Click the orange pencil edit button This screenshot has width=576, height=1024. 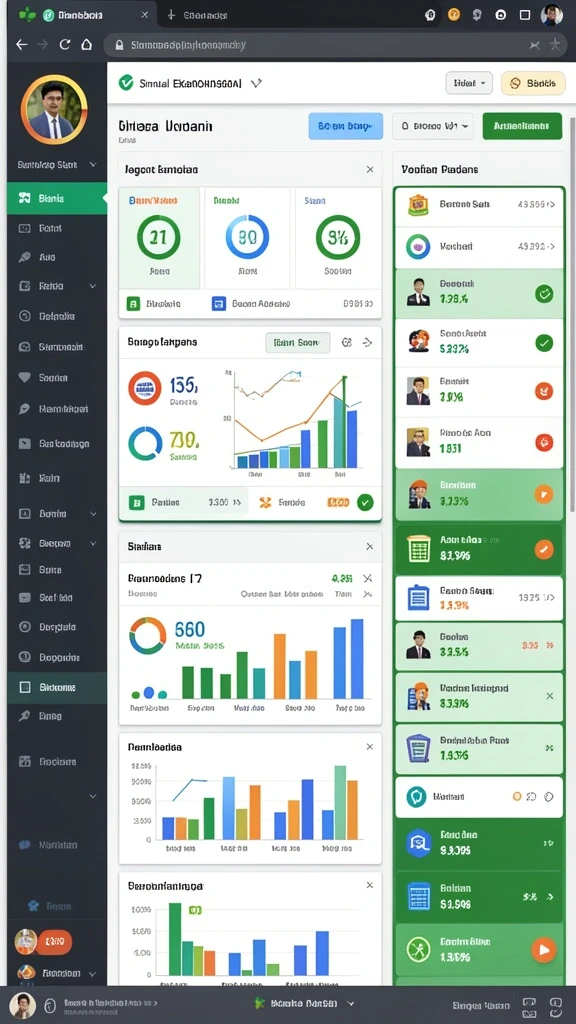click(544, 549)
